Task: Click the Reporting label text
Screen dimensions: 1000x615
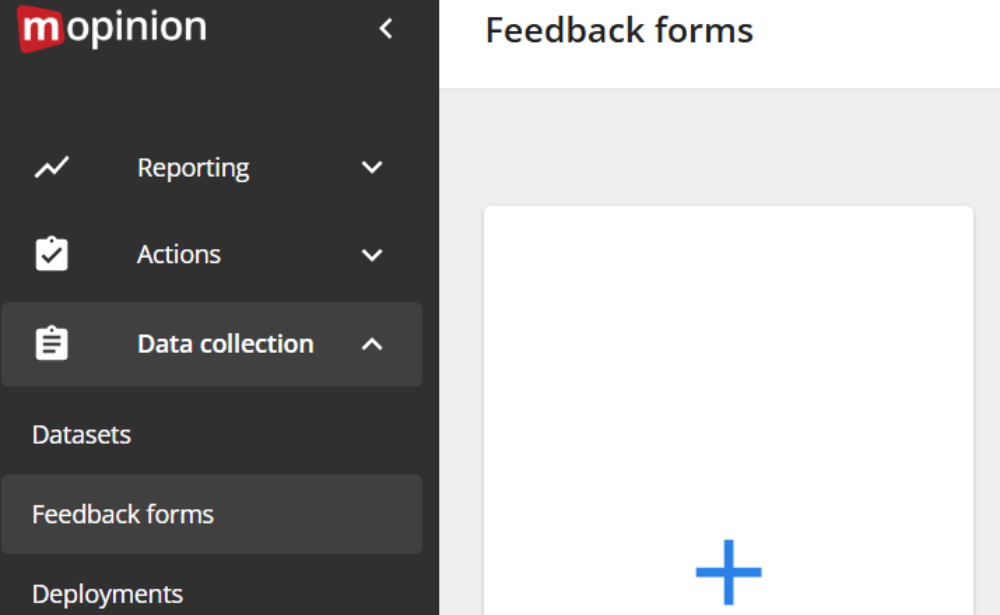Action: point(193,167)
